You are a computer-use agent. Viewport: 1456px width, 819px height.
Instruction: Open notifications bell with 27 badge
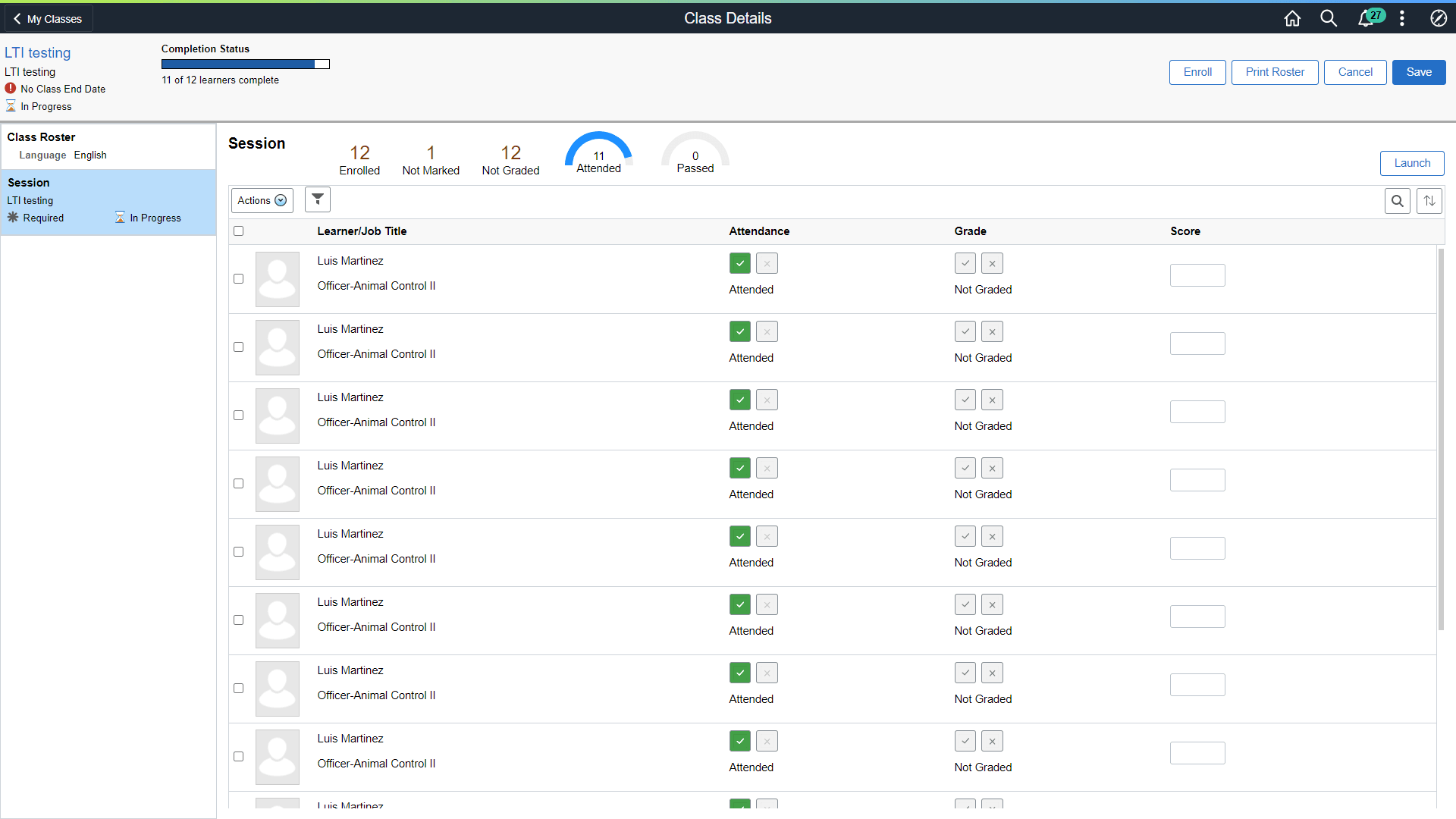click(x=1366, y=18)
